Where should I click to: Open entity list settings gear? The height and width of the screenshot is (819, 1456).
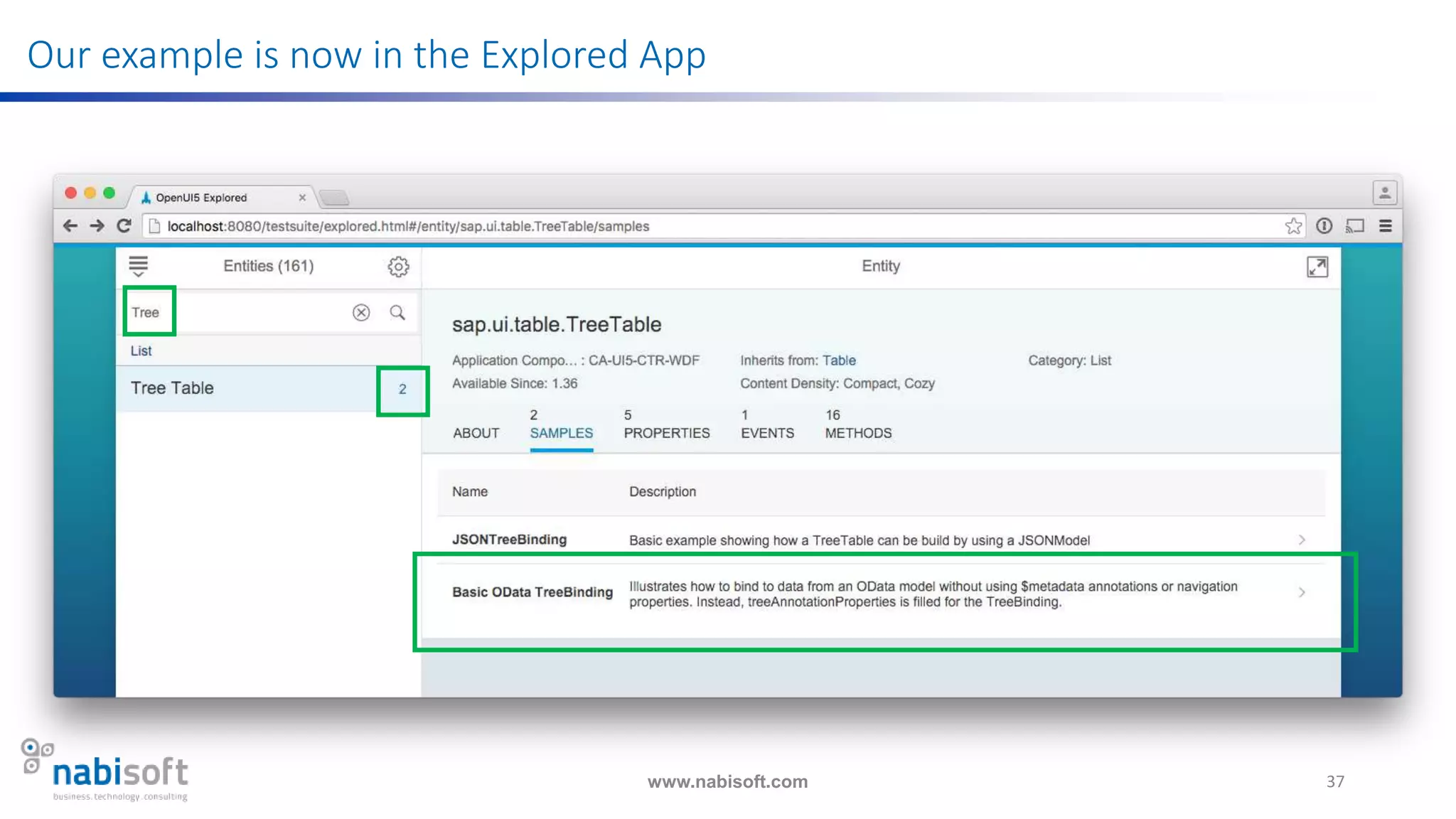pyautogui.click(x=398, y=267)
